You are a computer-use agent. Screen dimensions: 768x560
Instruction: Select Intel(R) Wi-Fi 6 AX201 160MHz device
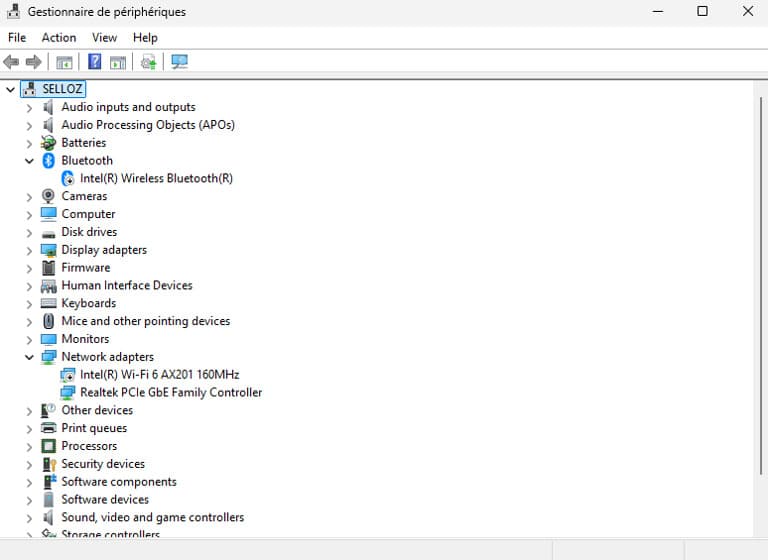pyautogui.click(x=159, y=375)
